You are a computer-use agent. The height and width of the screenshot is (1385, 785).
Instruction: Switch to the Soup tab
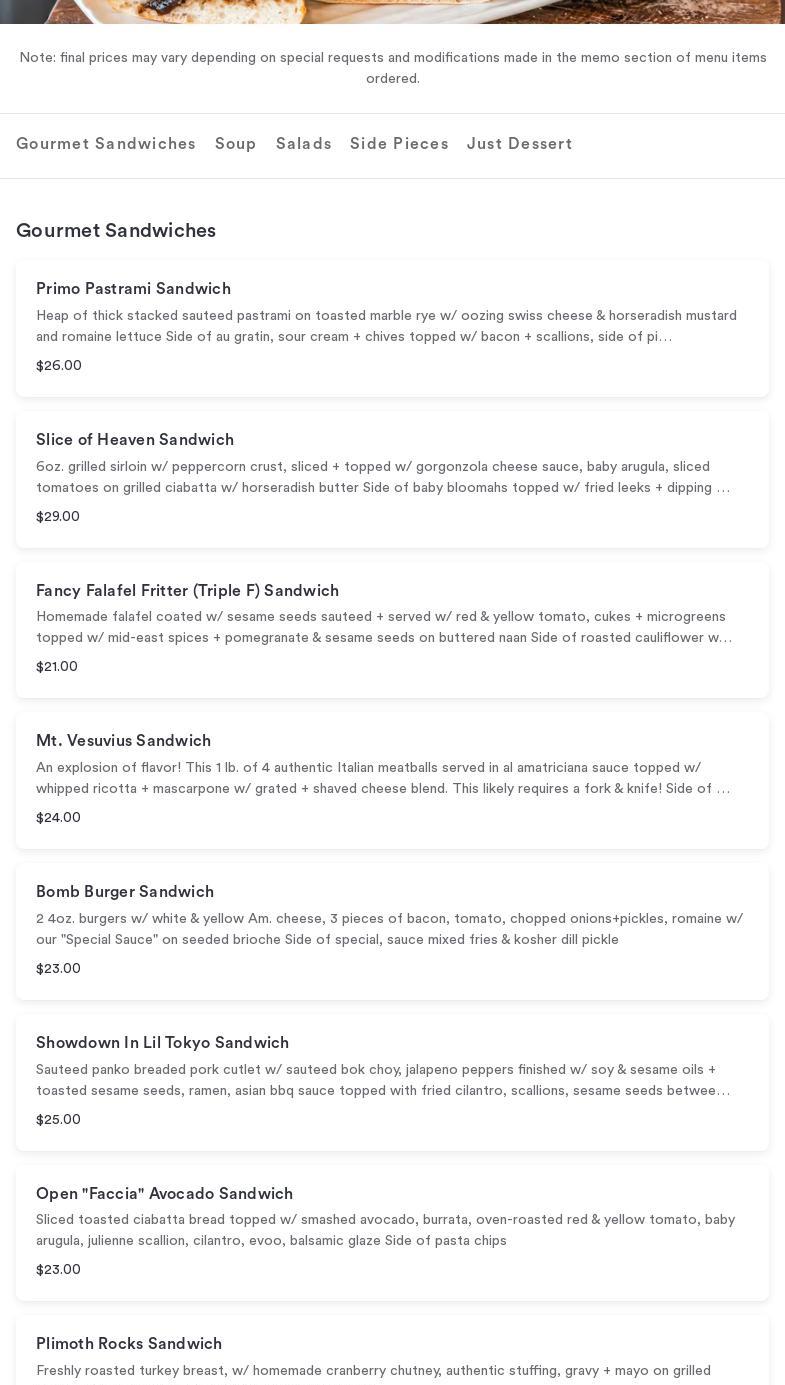pyautogui.click(x=236, y=144)
